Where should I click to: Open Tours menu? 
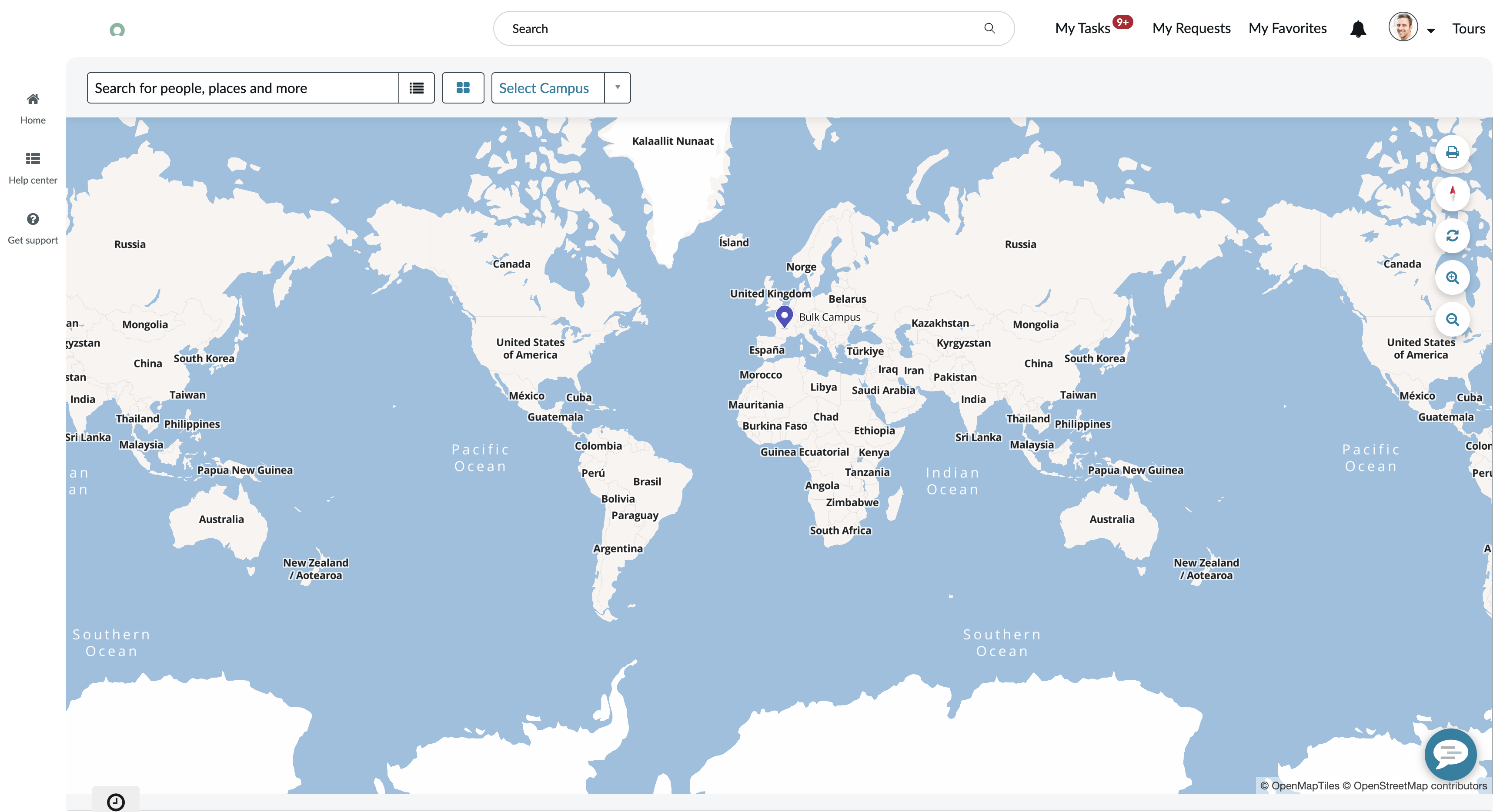[x=1469, y=29]
